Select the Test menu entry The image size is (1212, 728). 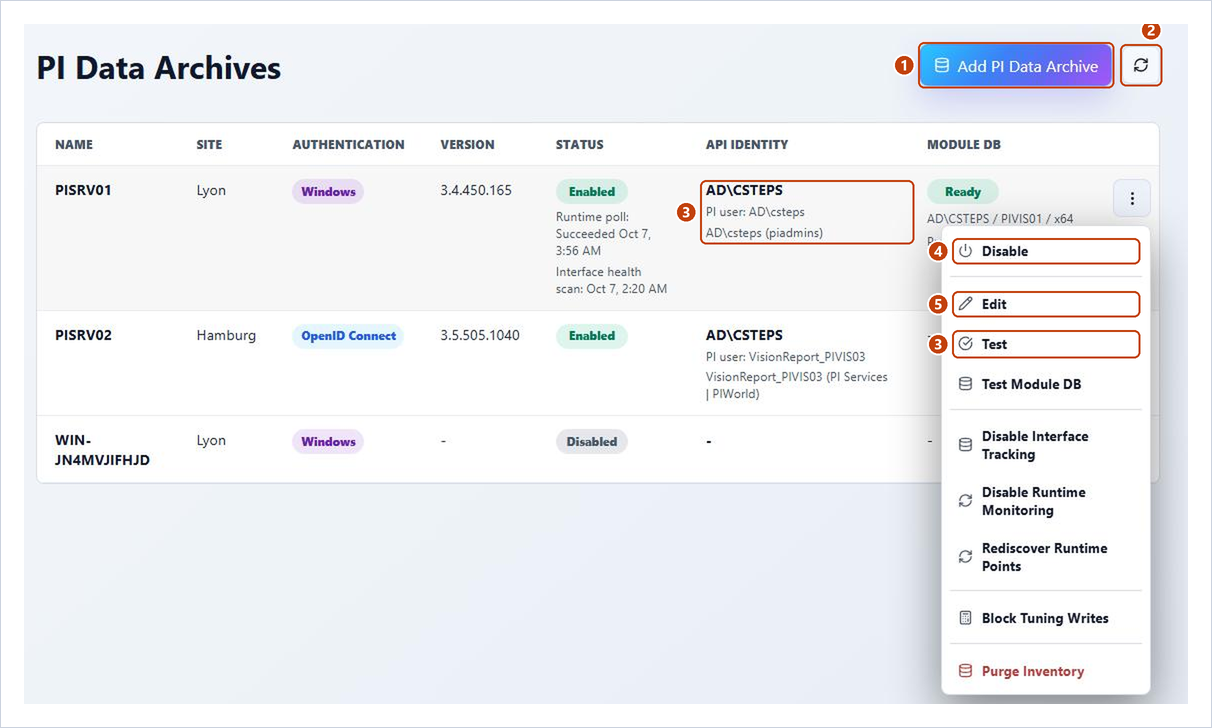(1046, 344)
